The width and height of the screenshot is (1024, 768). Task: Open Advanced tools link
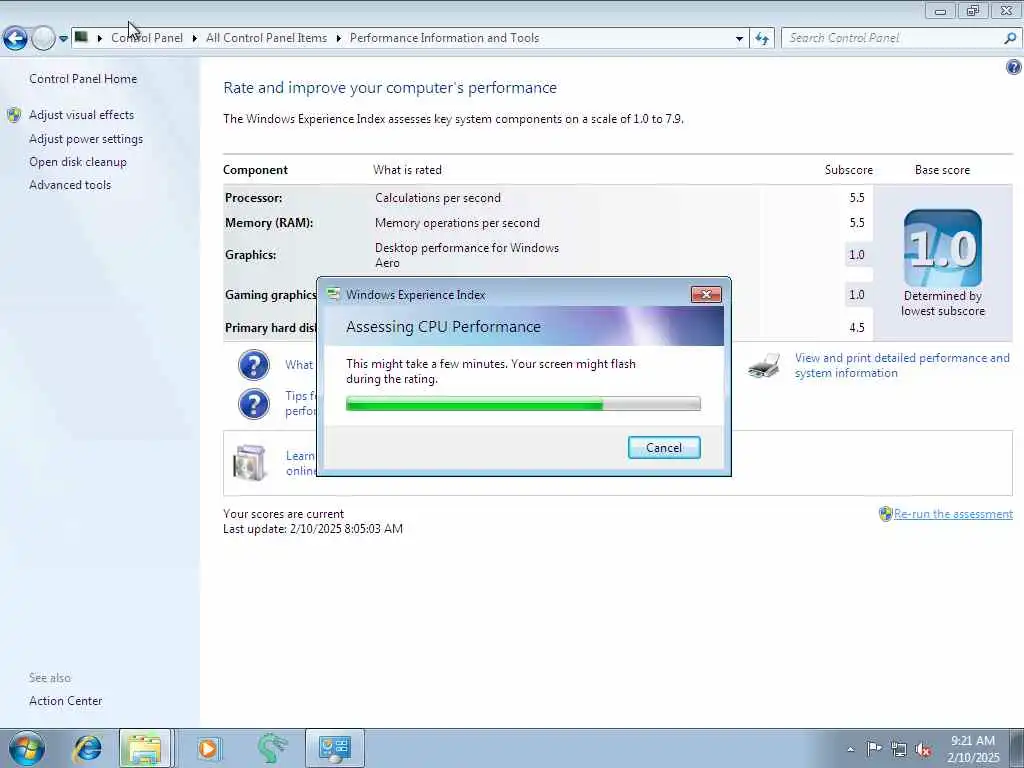[x=70, y=185]
